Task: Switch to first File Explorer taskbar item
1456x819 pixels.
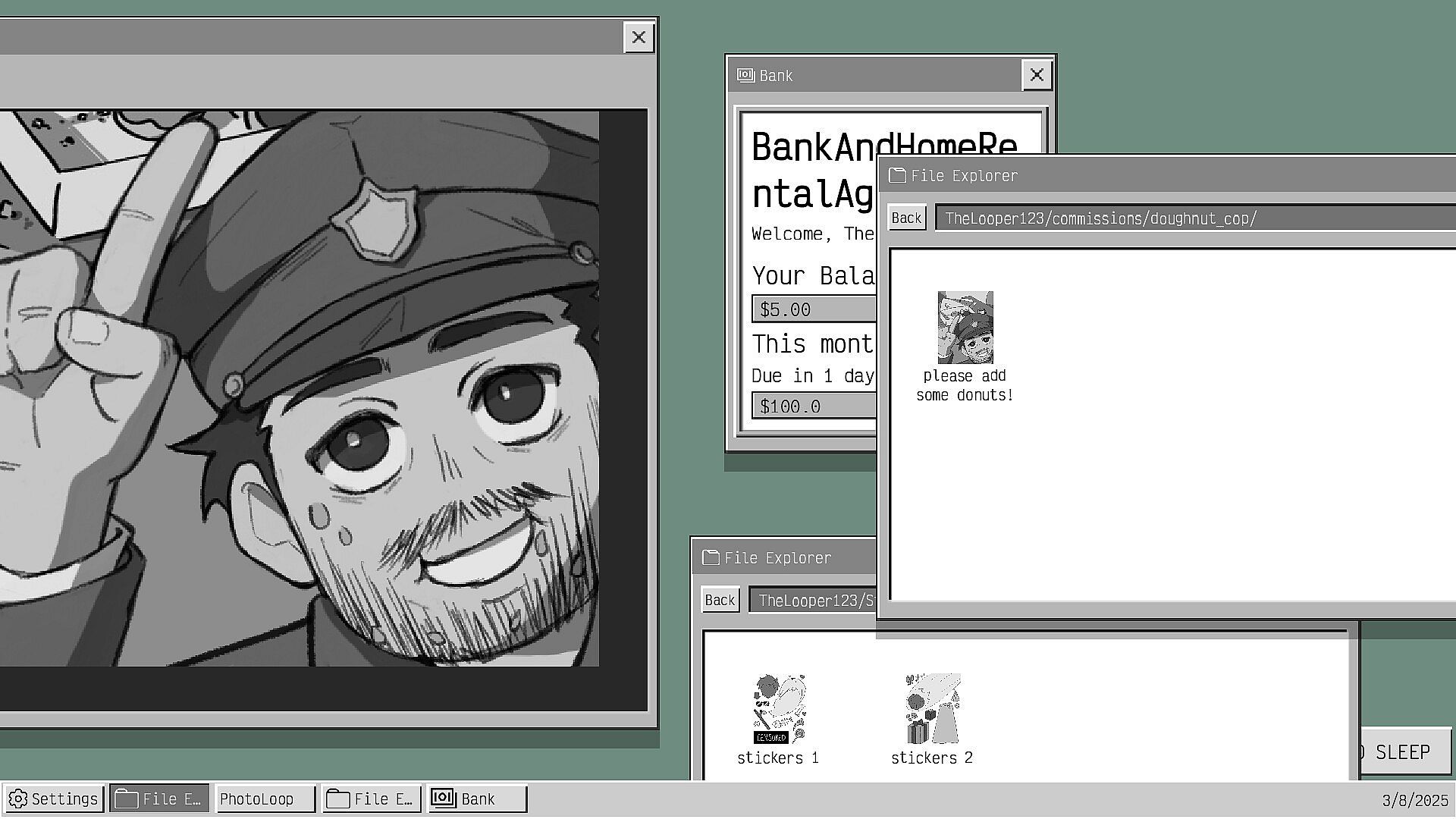Action: 159,799
